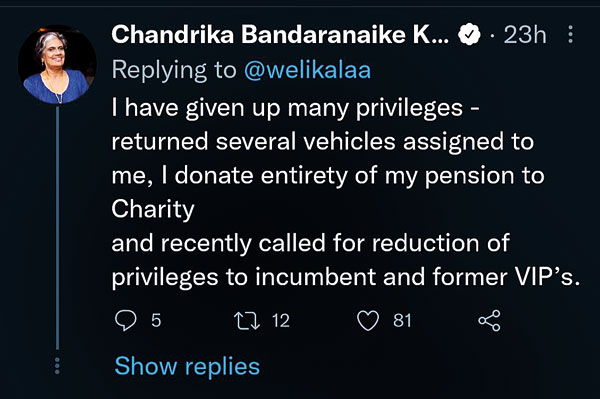This screenshot has width=600, height=399.
Task: Open the tweet by clicking its body text
Action: (x=346, y=192)
